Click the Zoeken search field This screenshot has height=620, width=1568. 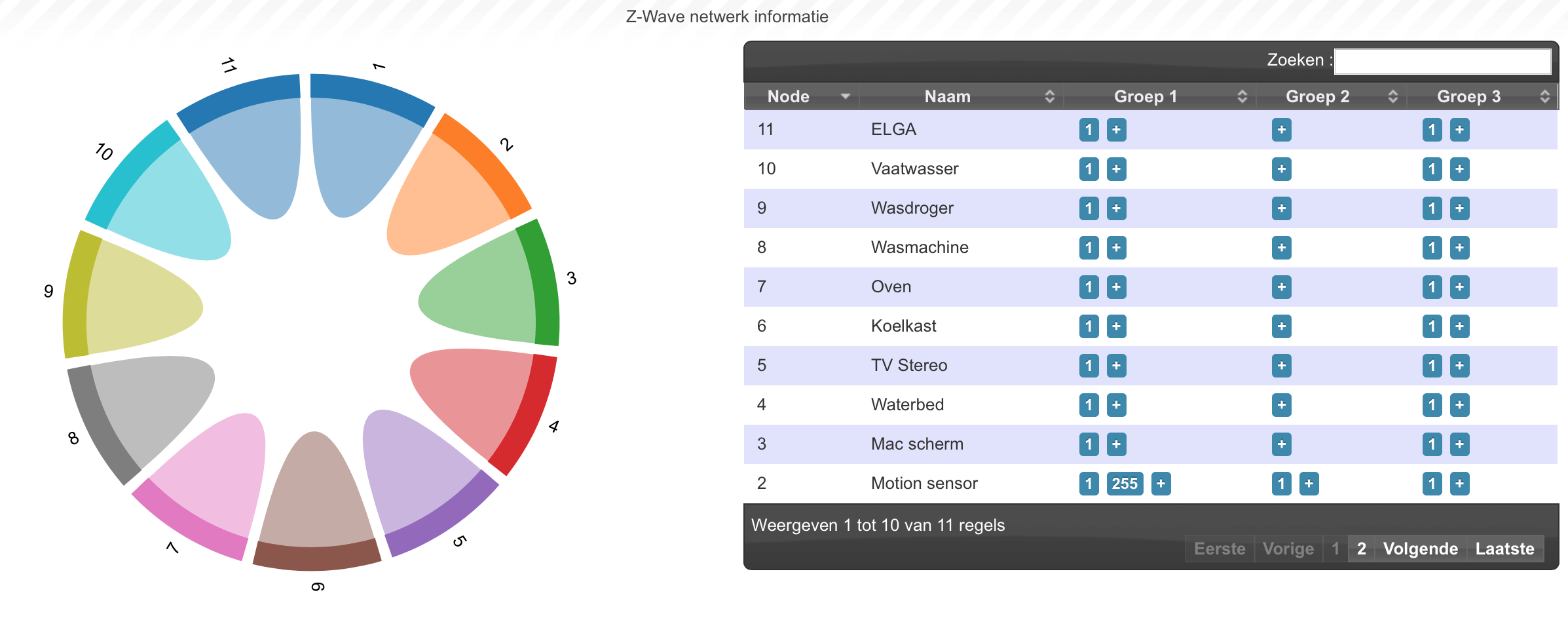coord(1442,61)
